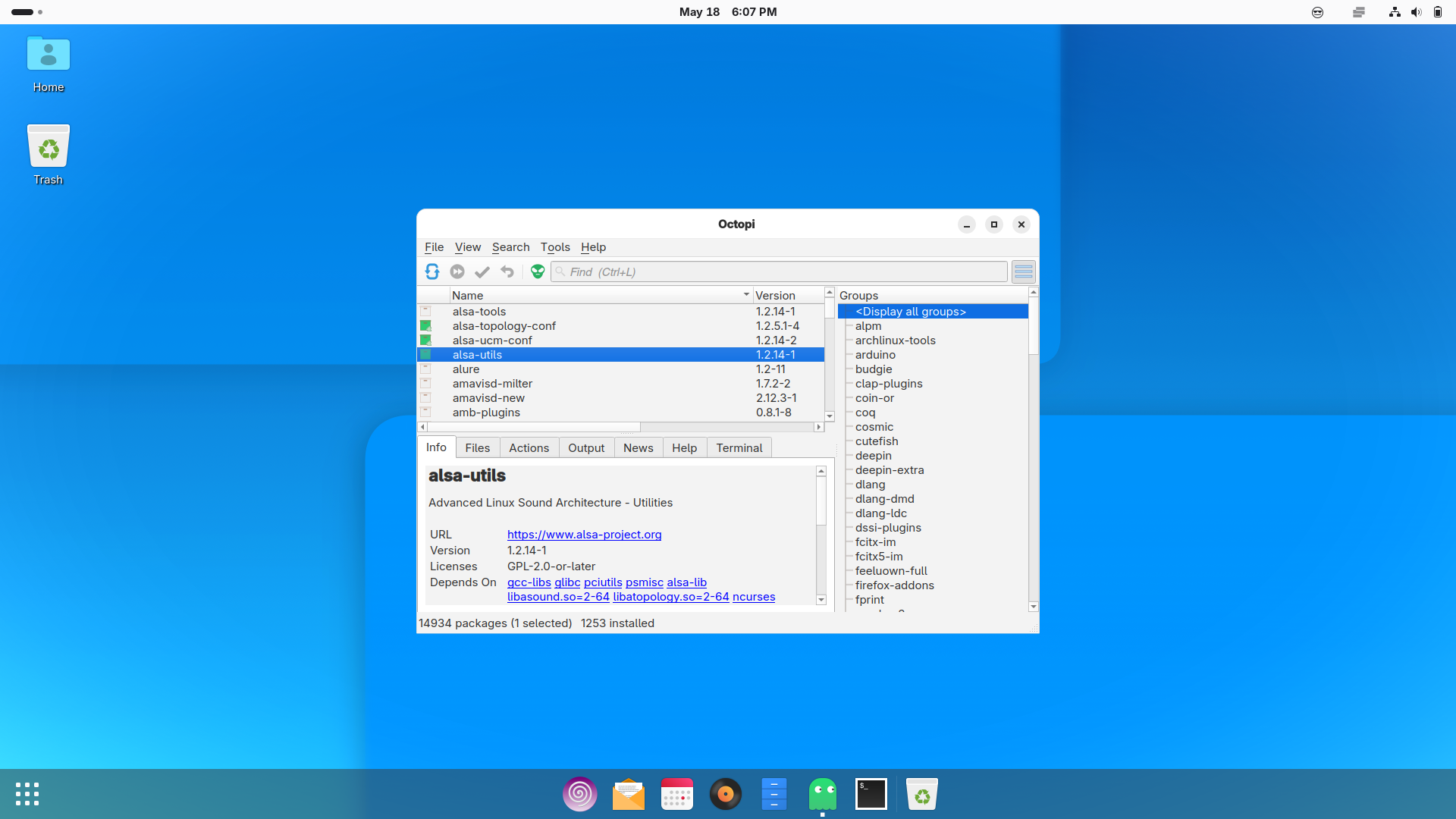Click the Cancel undo arrow icon
This screenshot has height=819, width=1456.
[x=507, y=271]
